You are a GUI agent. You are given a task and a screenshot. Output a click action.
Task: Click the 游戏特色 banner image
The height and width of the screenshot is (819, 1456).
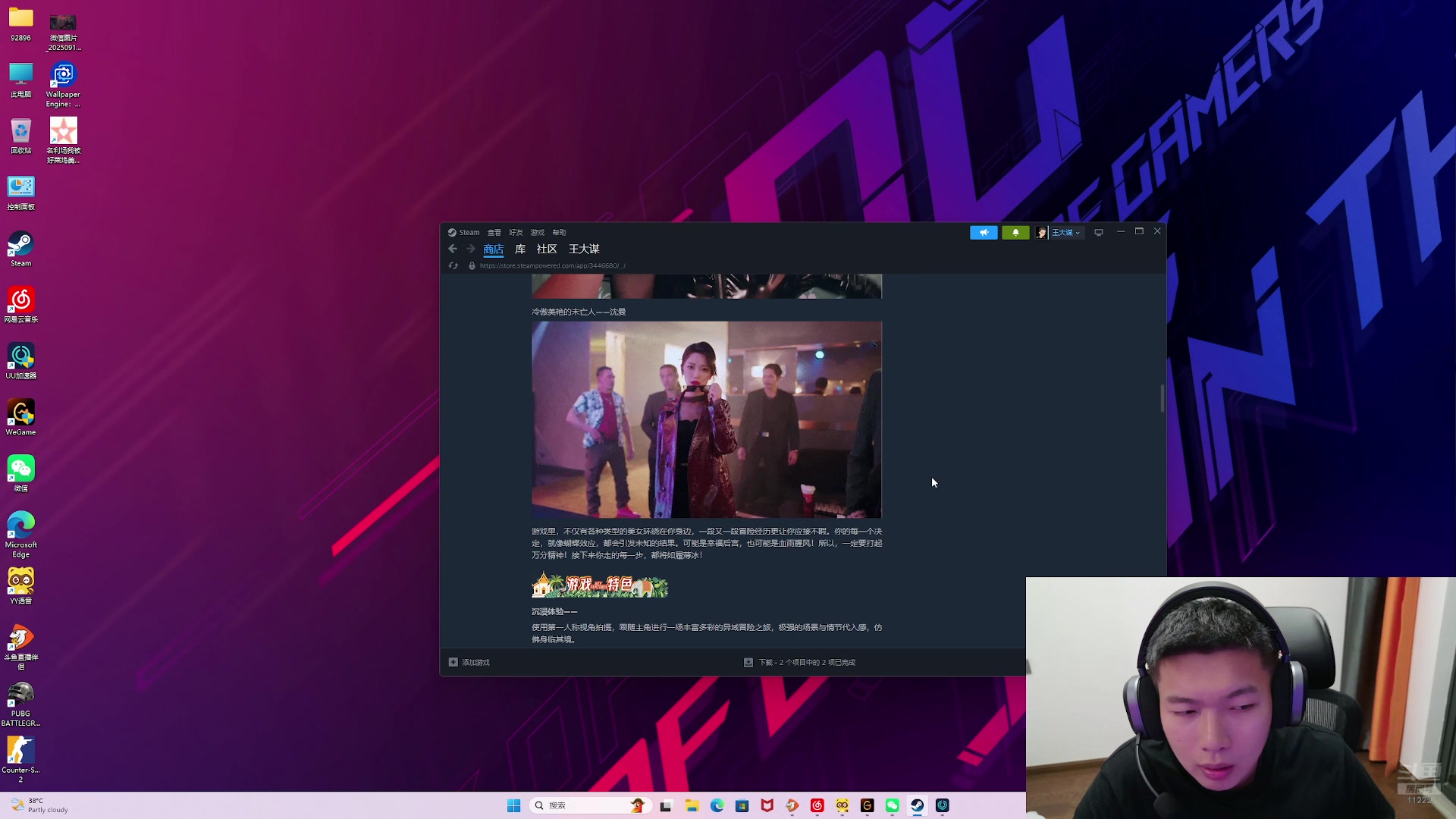[600, 585]
